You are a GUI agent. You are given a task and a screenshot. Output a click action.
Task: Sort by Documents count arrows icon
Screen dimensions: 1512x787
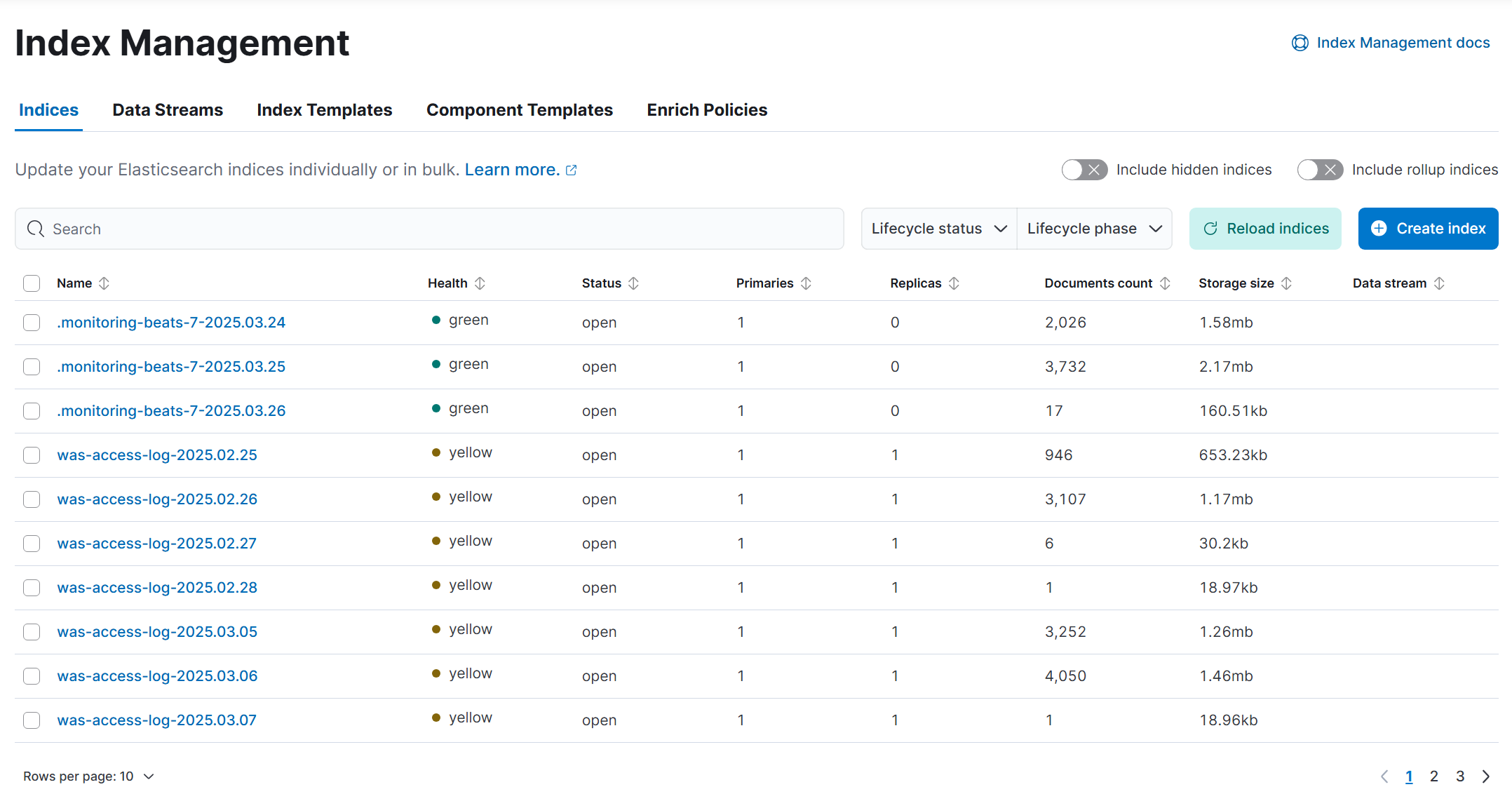point(1165,283)
